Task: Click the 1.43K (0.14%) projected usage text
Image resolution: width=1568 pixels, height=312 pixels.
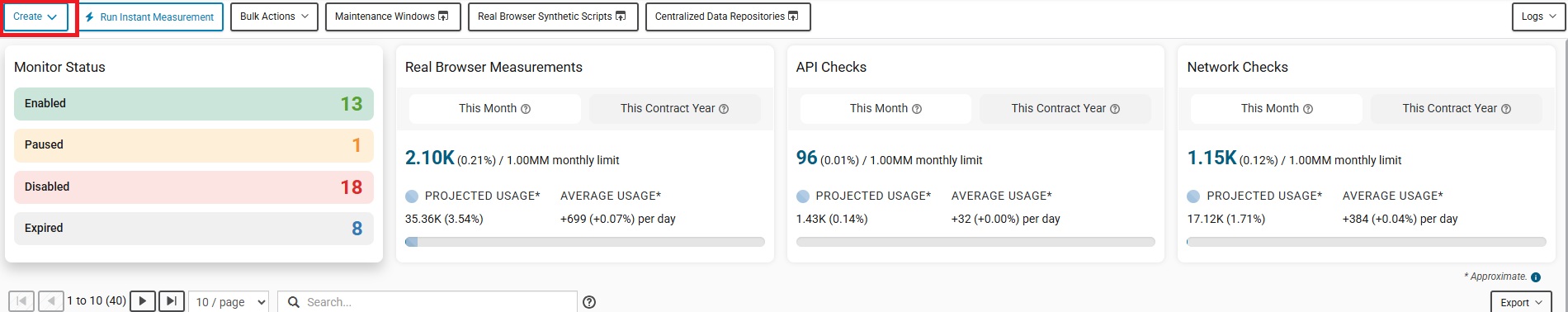Action: (x=832, y=220)
